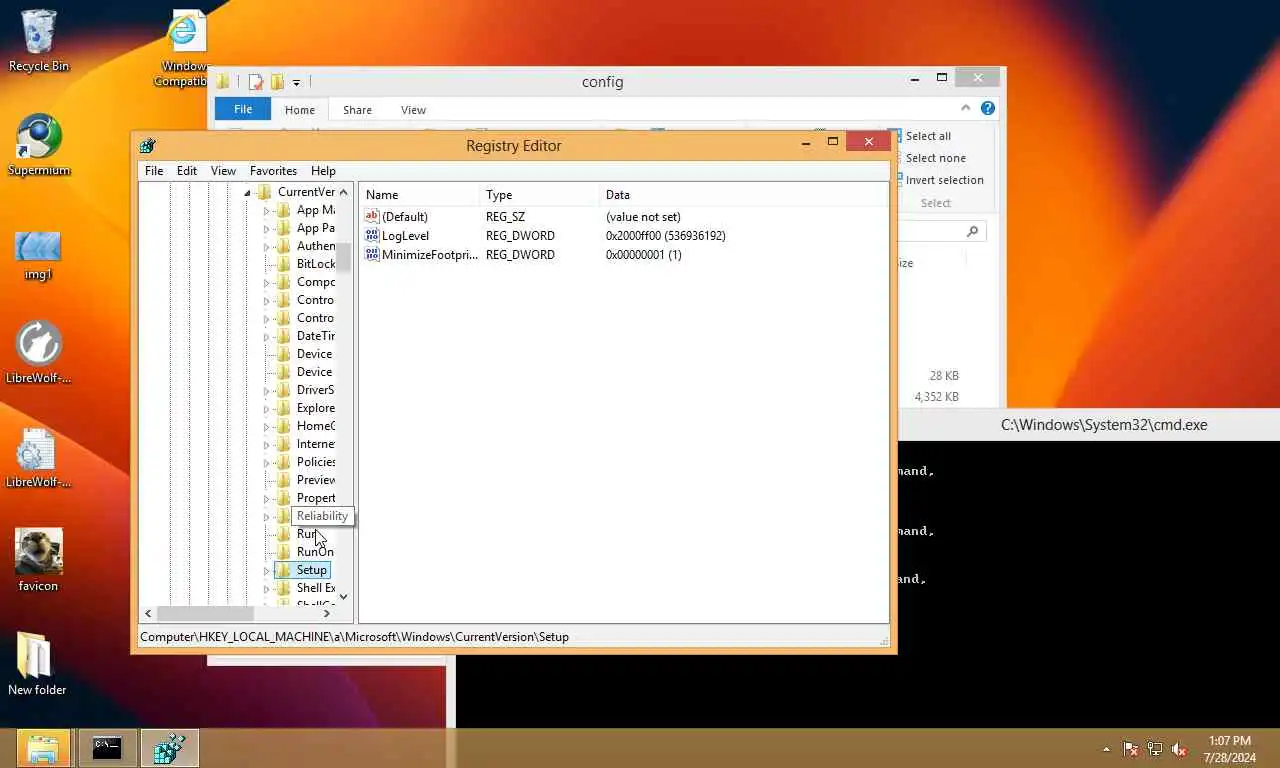Select the New folder desktop icon
The image size is (1280, 768).
(x=37, y=664)
